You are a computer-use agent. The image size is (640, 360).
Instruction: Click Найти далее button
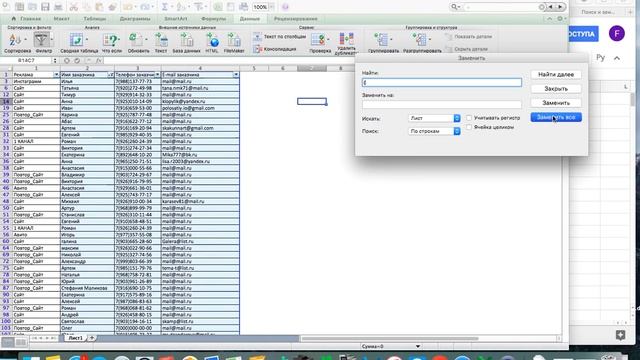(x=556, y=75)
